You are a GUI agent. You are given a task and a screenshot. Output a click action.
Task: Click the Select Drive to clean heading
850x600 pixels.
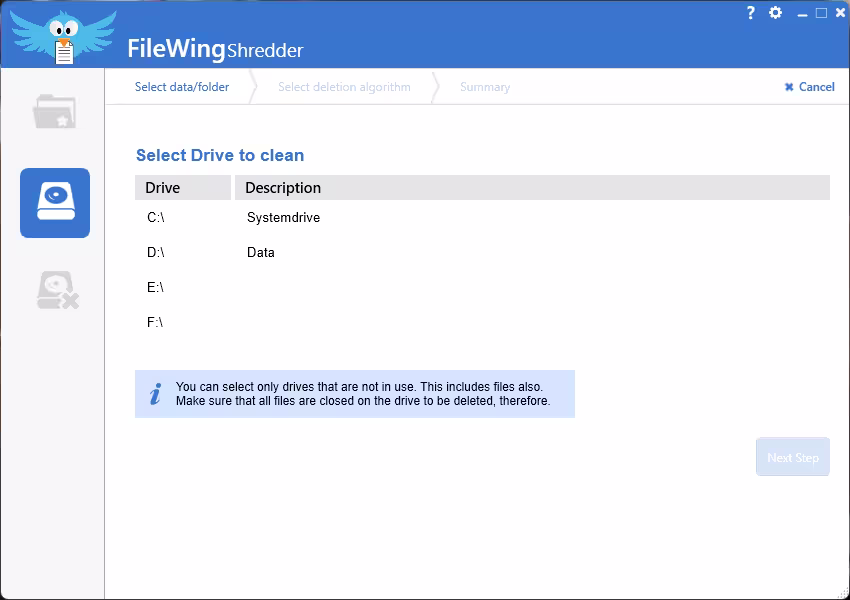coord(220,155)
